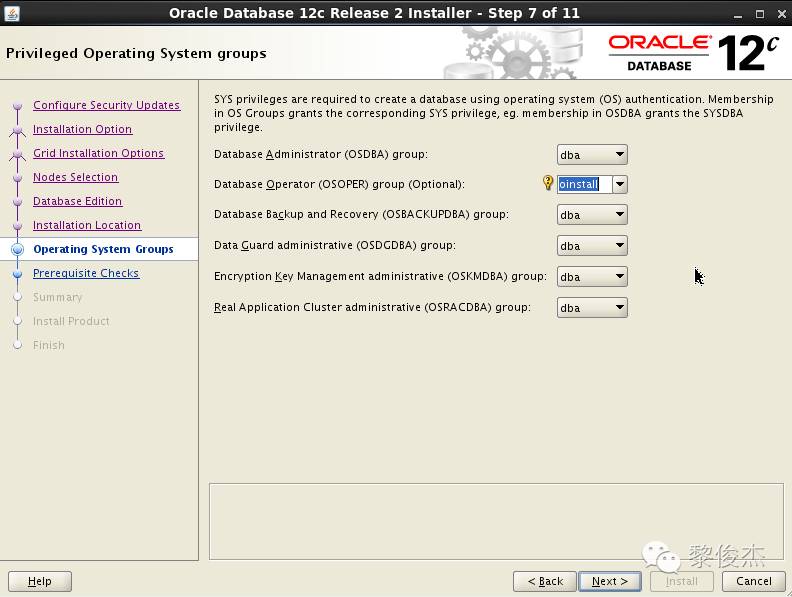
Task: Open the OSDBA group dropdown
Action: click(x=592, y=155)
